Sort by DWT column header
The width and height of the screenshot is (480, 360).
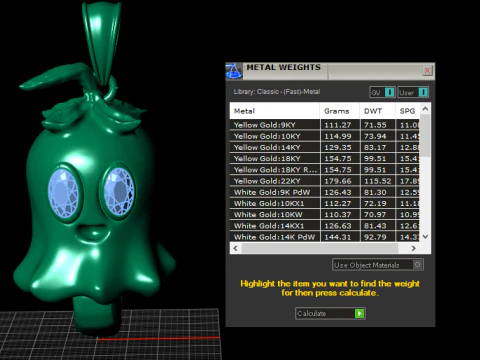377,111
